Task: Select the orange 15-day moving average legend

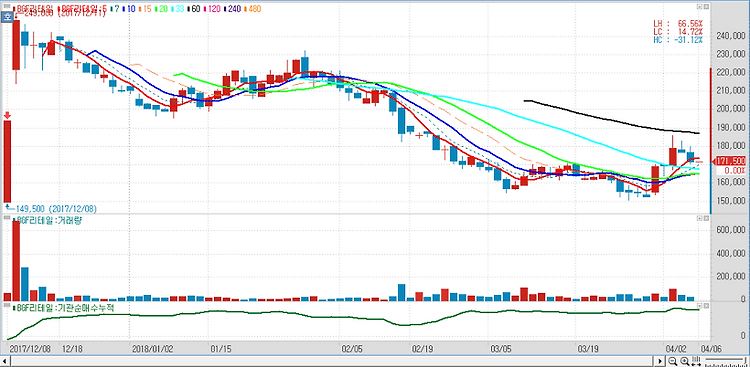Action: 145,9
